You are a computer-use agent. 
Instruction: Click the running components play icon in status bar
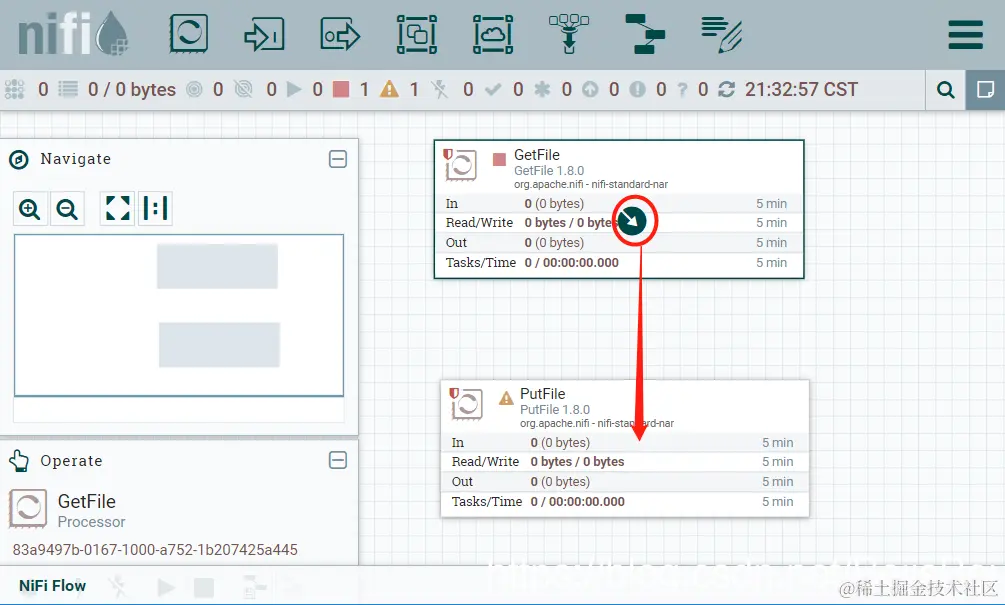click(294, 89)
